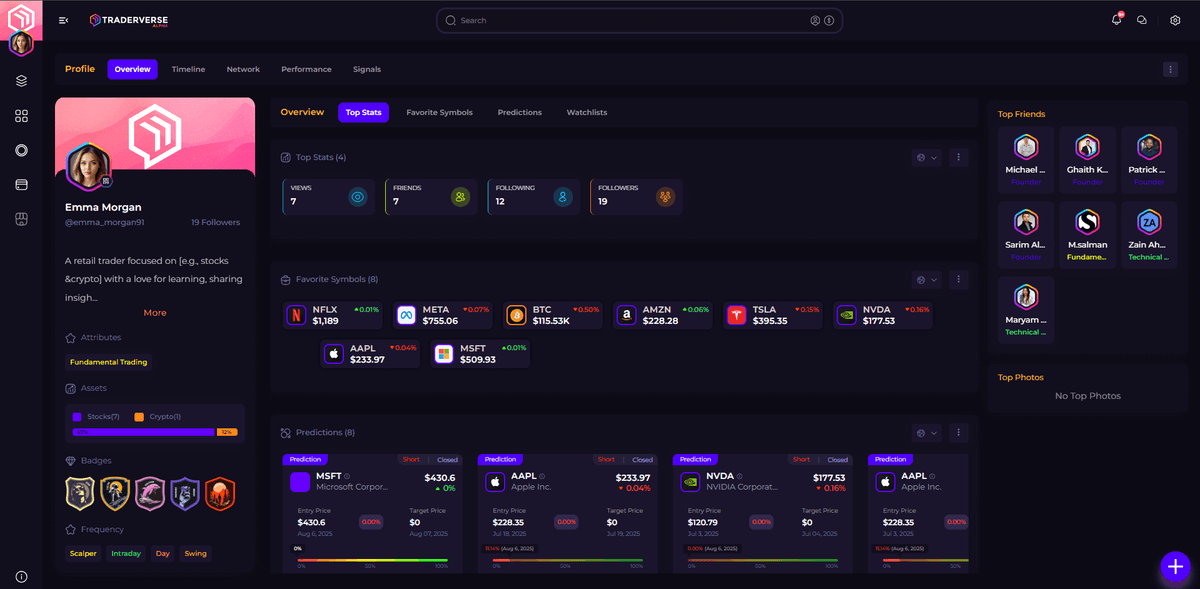The height and width of the screenshot is (589, 1200).
Task: Expand the Top Stats visibility dropdown
Action: [x=927, y=157]
